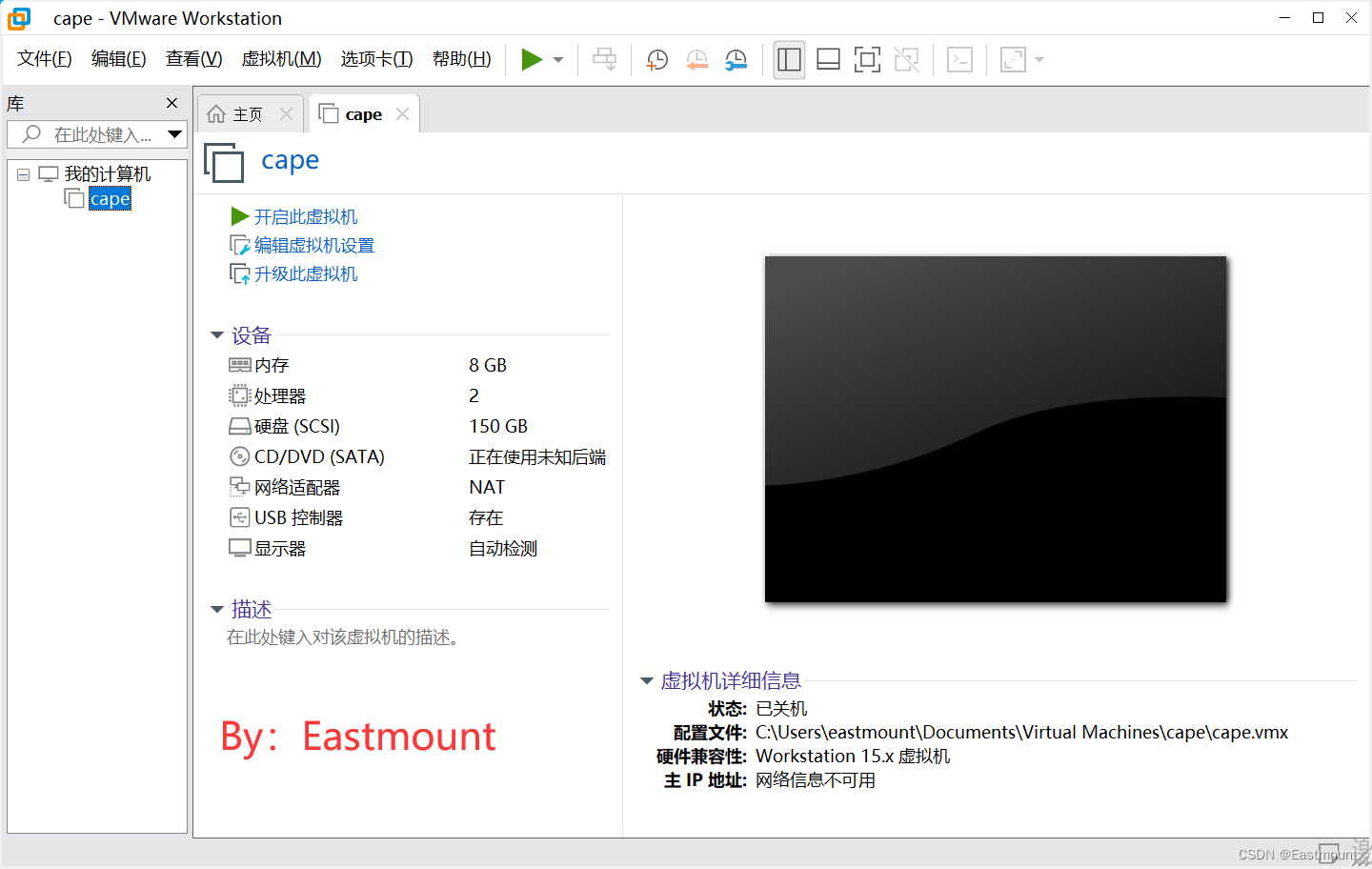Click the 网络适配器 device row
The width and height of the screenshot is (1372, 869).
click(417, 487)
